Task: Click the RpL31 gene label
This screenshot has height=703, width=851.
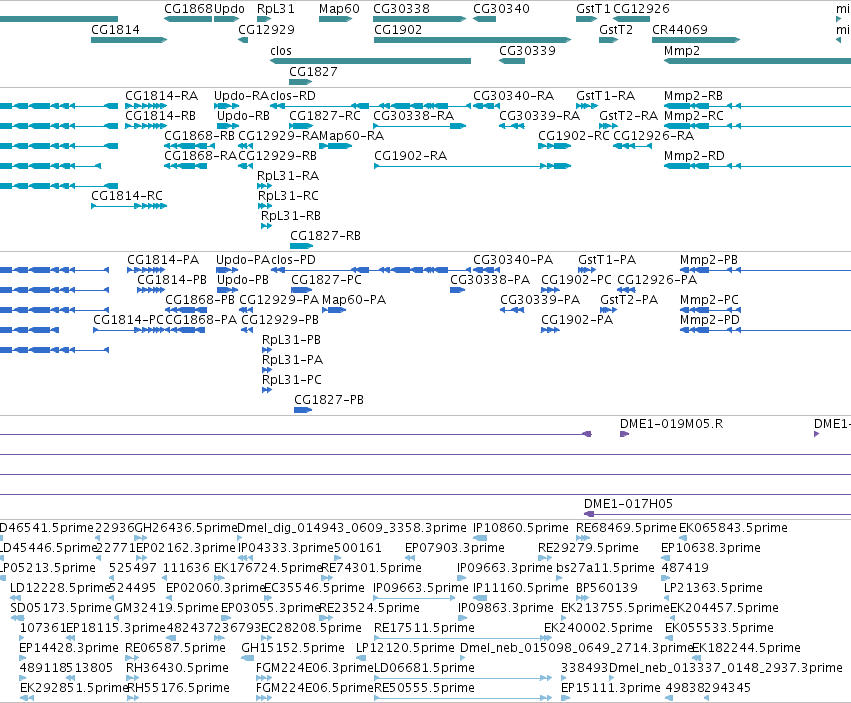Action: click(x=276, y=9)
